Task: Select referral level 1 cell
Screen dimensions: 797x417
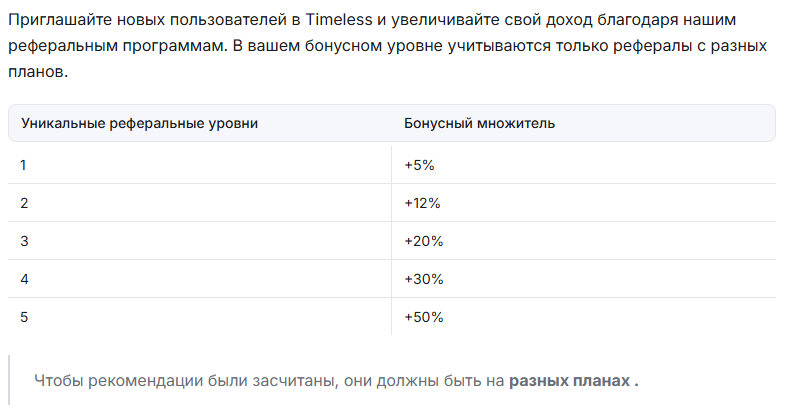Action: [x=199, y=165]
